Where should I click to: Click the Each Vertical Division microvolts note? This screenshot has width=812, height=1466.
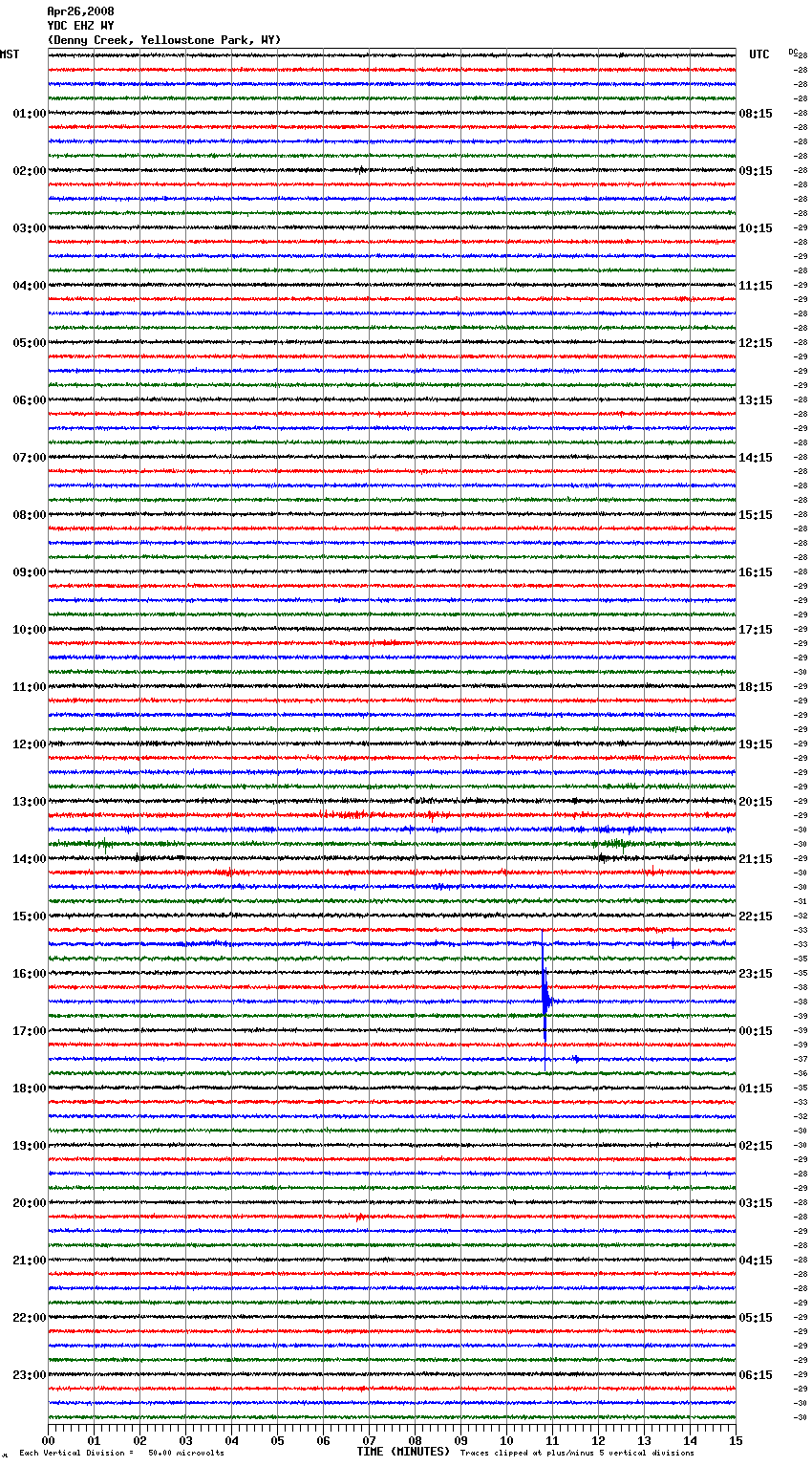[121, 1453]
